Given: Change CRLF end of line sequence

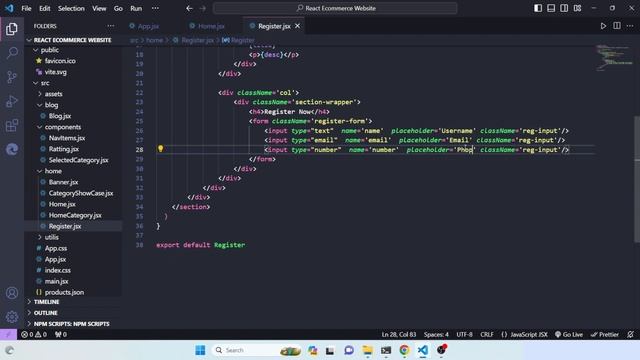Looking at the screenshot, I should pyautogui.click(x=487, y=334).
